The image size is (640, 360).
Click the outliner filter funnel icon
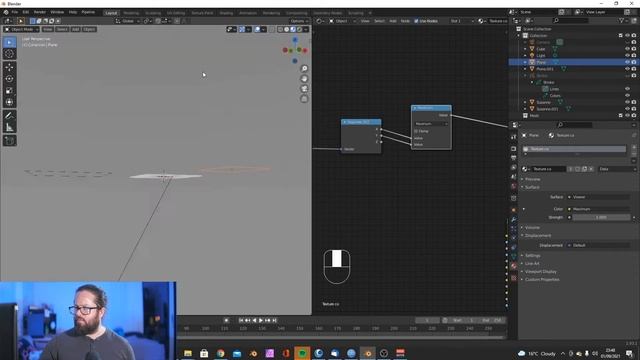(x=622, y=20)
